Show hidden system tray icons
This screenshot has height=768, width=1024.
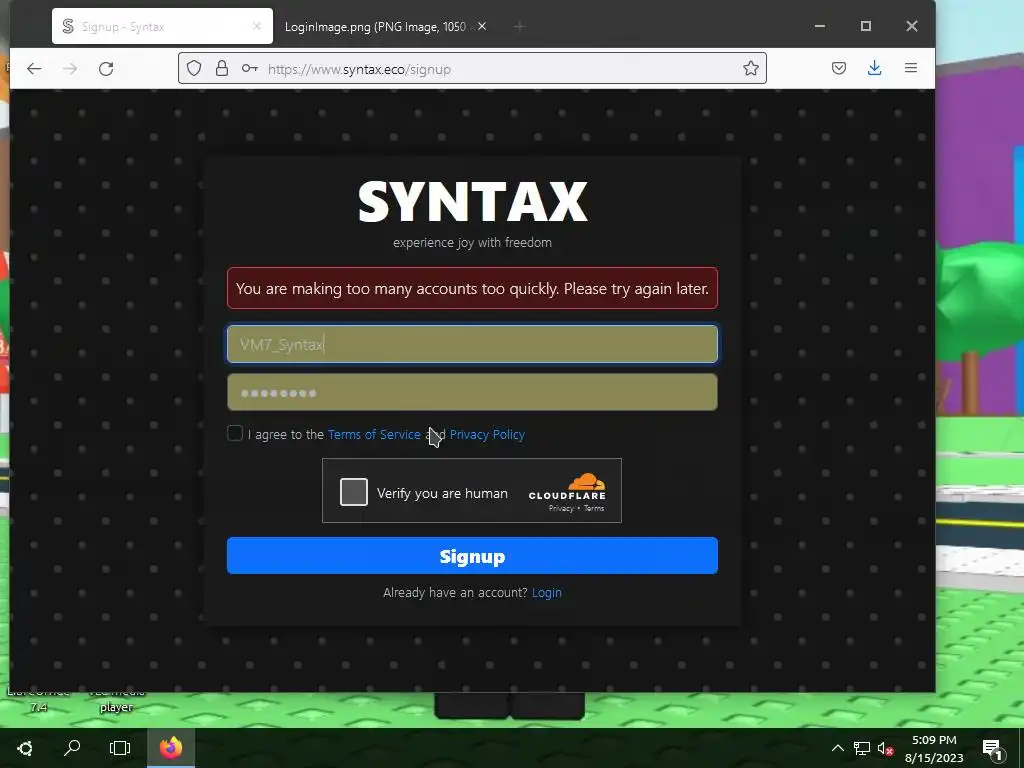[x=838, y=748]
